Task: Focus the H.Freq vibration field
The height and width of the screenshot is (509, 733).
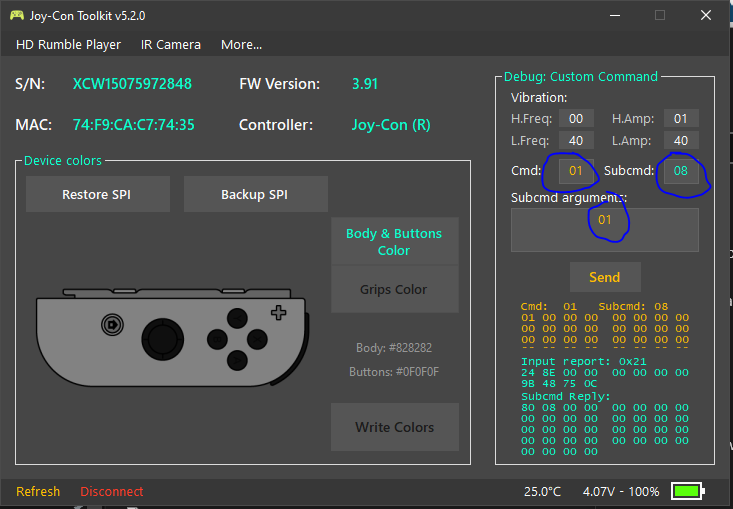Action: pos(576,118)
